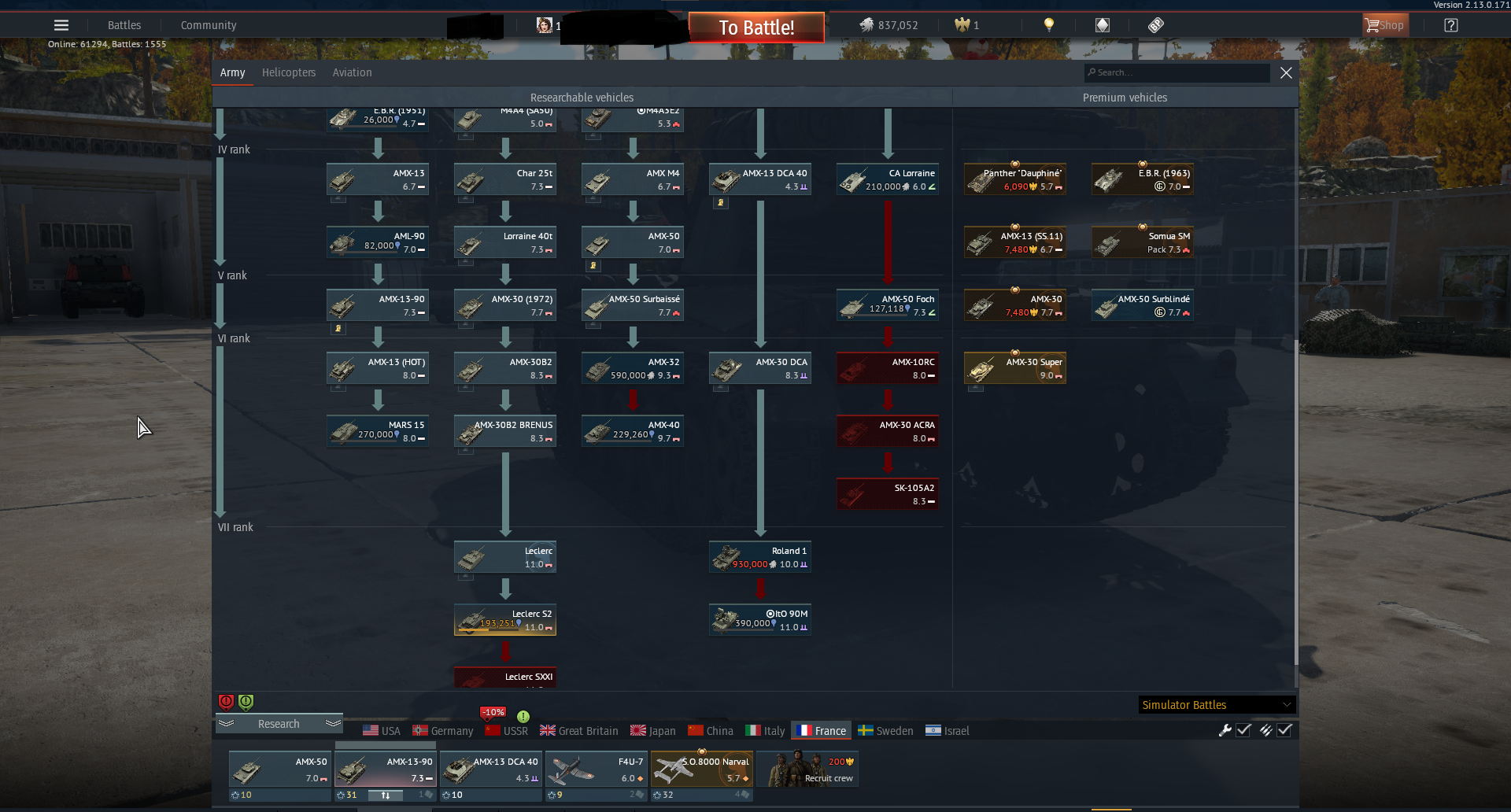Select the CA Lorraine vehicle card
Image resolution: width=1511 pixels, height=812 pixels.
pyautogui.click(x=888, y=179)
